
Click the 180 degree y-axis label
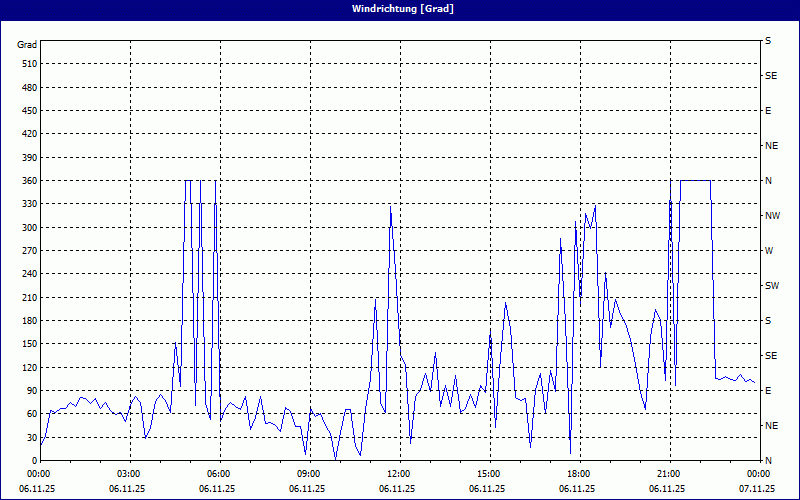coord(28,321)
